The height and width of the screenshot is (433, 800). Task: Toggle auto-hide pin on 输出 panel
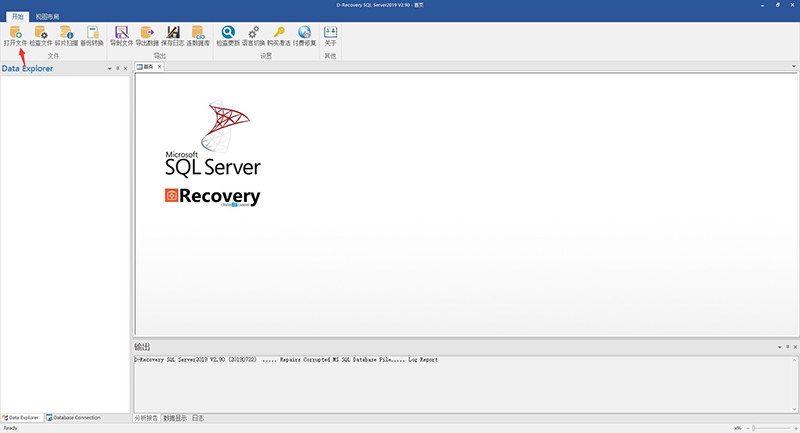tap(787, 347)
